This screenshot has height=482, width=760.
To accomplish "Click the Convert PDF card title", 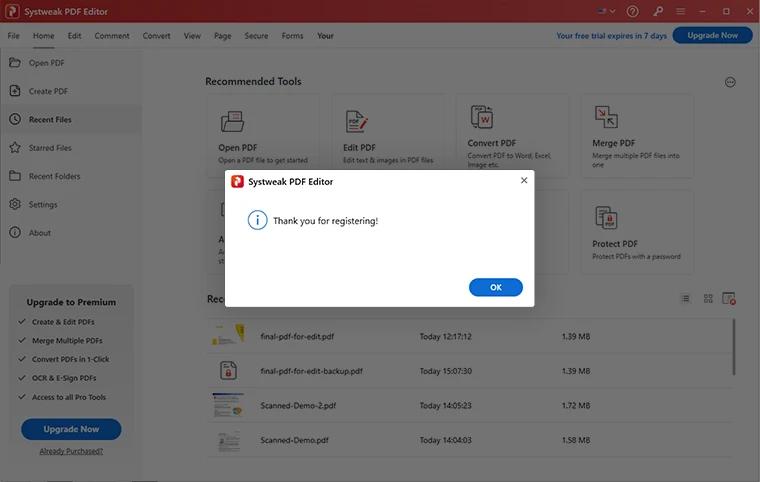I will pyautogui.click(x=491, y=143).
